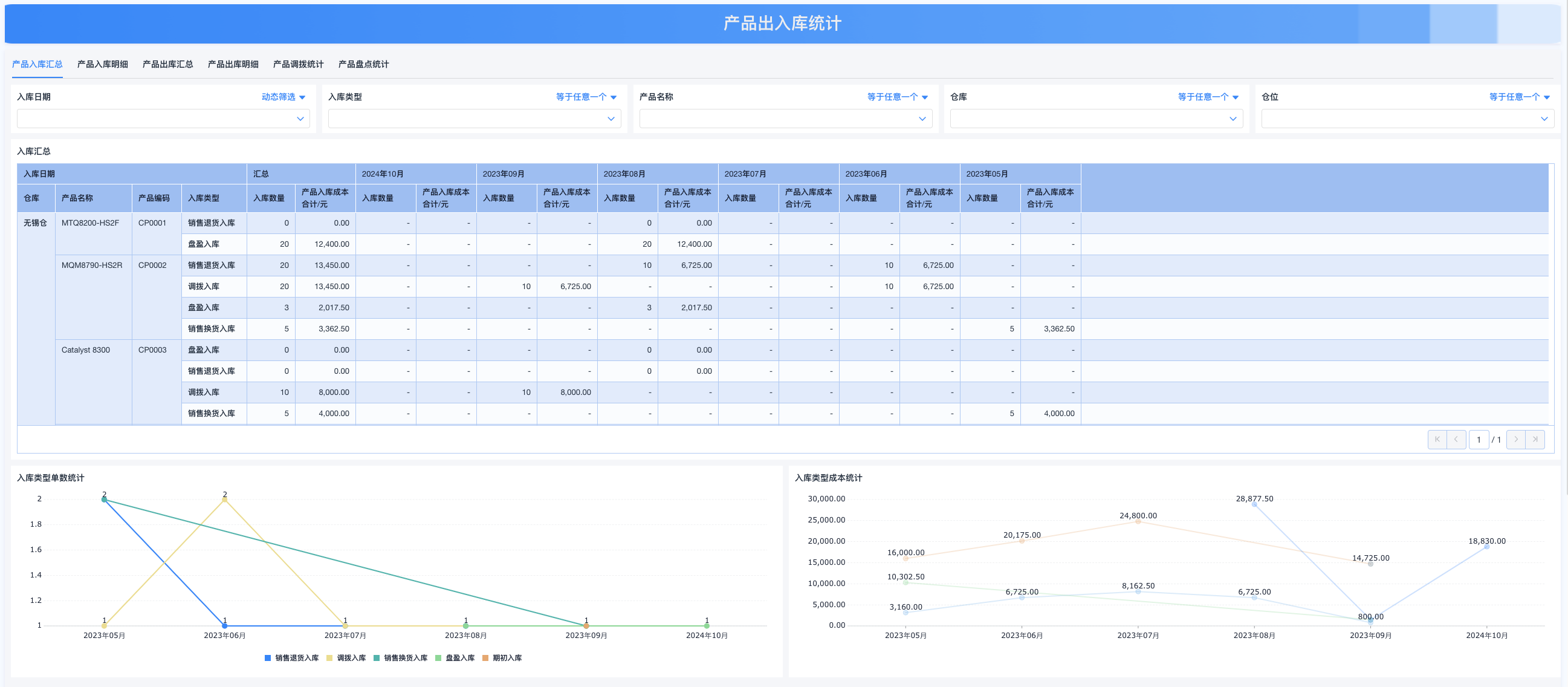Open 仓位 等于任意一个 condition arrow
The height and width of the screenshot is (687, 1568).
[x=1547, y=97]
